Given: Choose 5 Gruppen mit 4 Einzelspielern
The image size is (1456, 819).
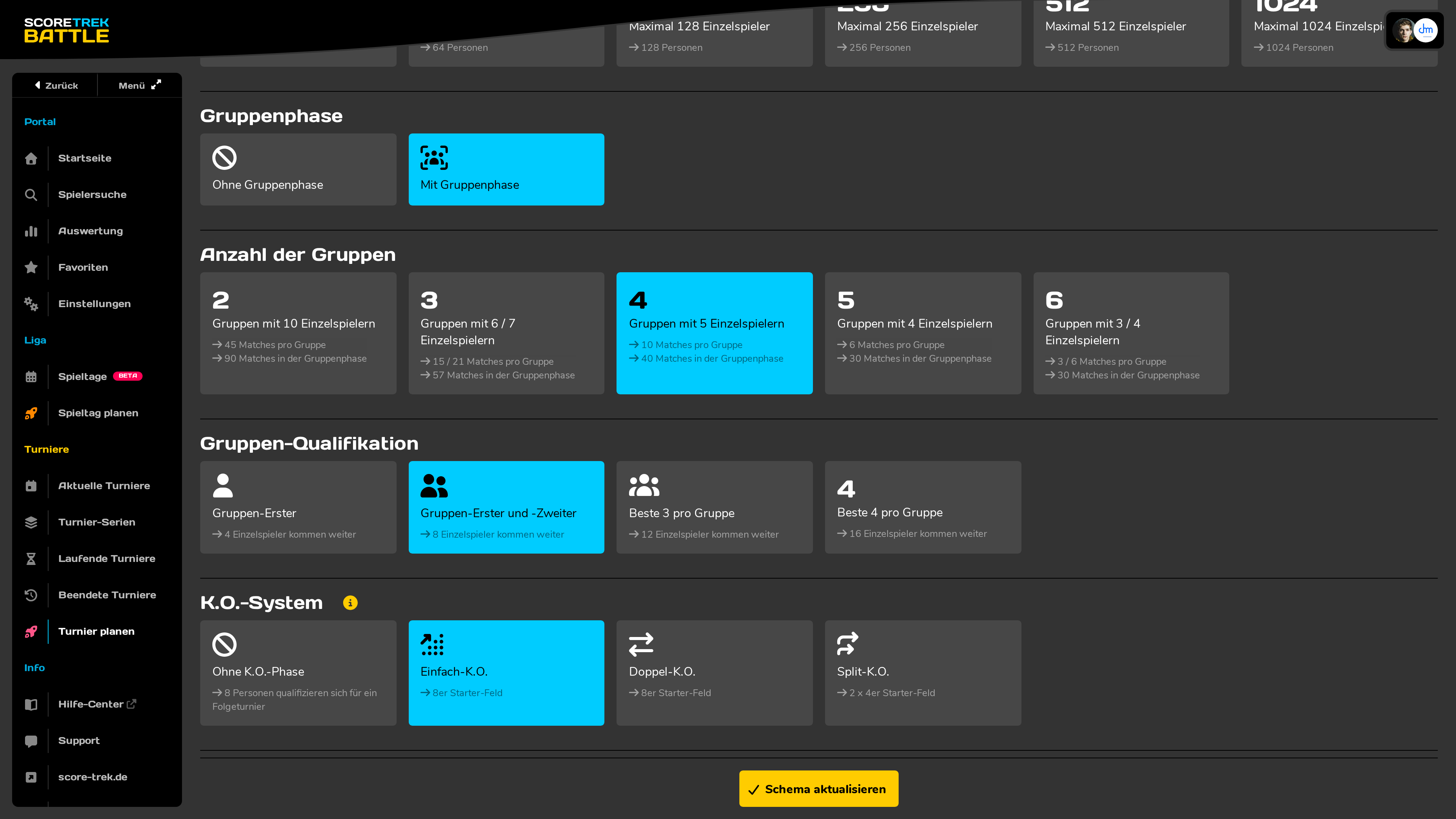Looking at the screenshot, I should (x=923, y=334).
